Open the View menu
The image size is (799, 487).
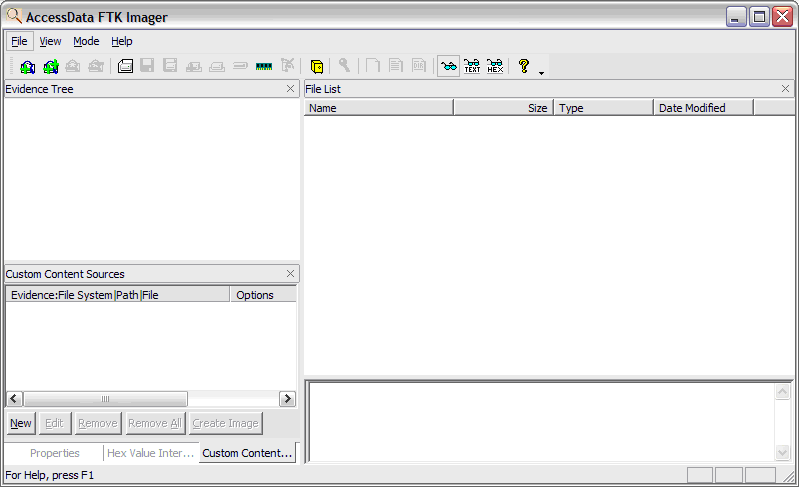click(x=50, y=41)
